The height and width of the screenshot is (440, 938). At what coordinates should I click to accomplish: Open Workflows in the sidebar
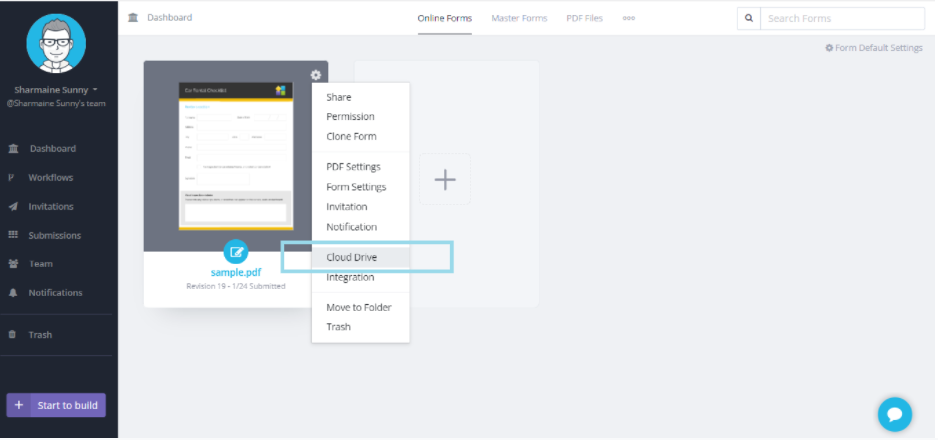(x=50, y=178)
